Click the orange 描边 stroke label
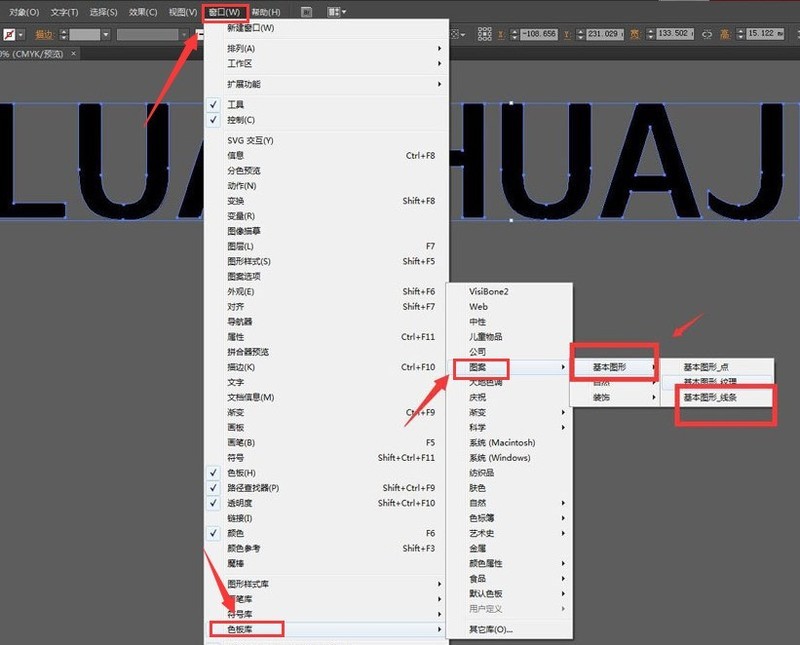 [x=44, y=35]
